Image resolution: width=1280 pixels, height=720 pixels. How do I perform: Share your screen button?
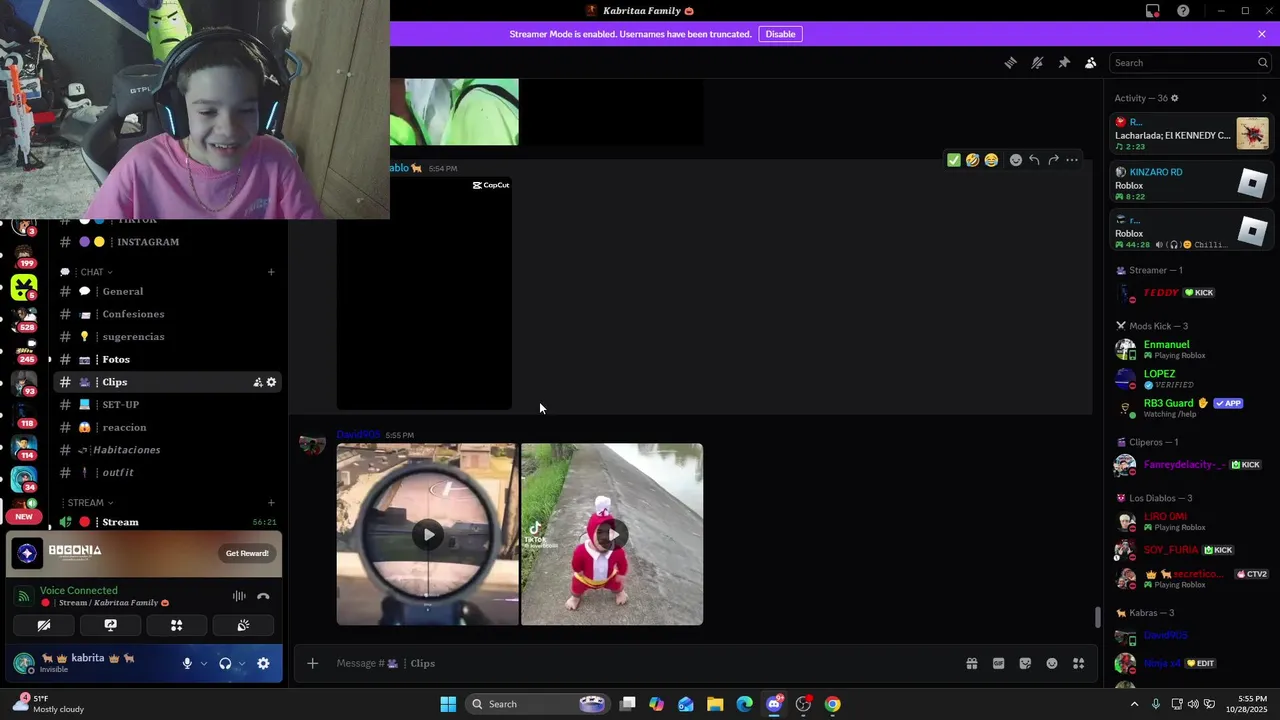(111, 625)
